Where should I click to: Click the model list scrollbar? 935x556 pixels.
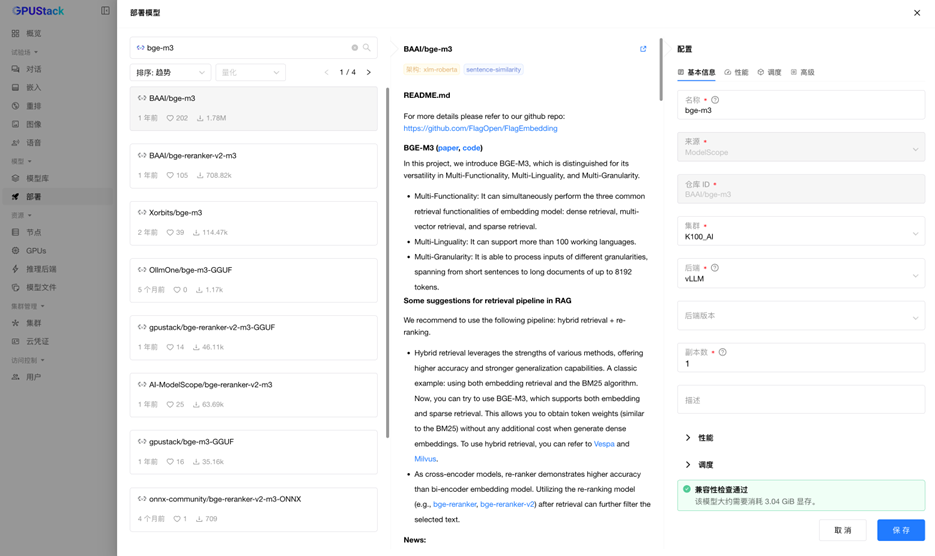tap(388, 262)
